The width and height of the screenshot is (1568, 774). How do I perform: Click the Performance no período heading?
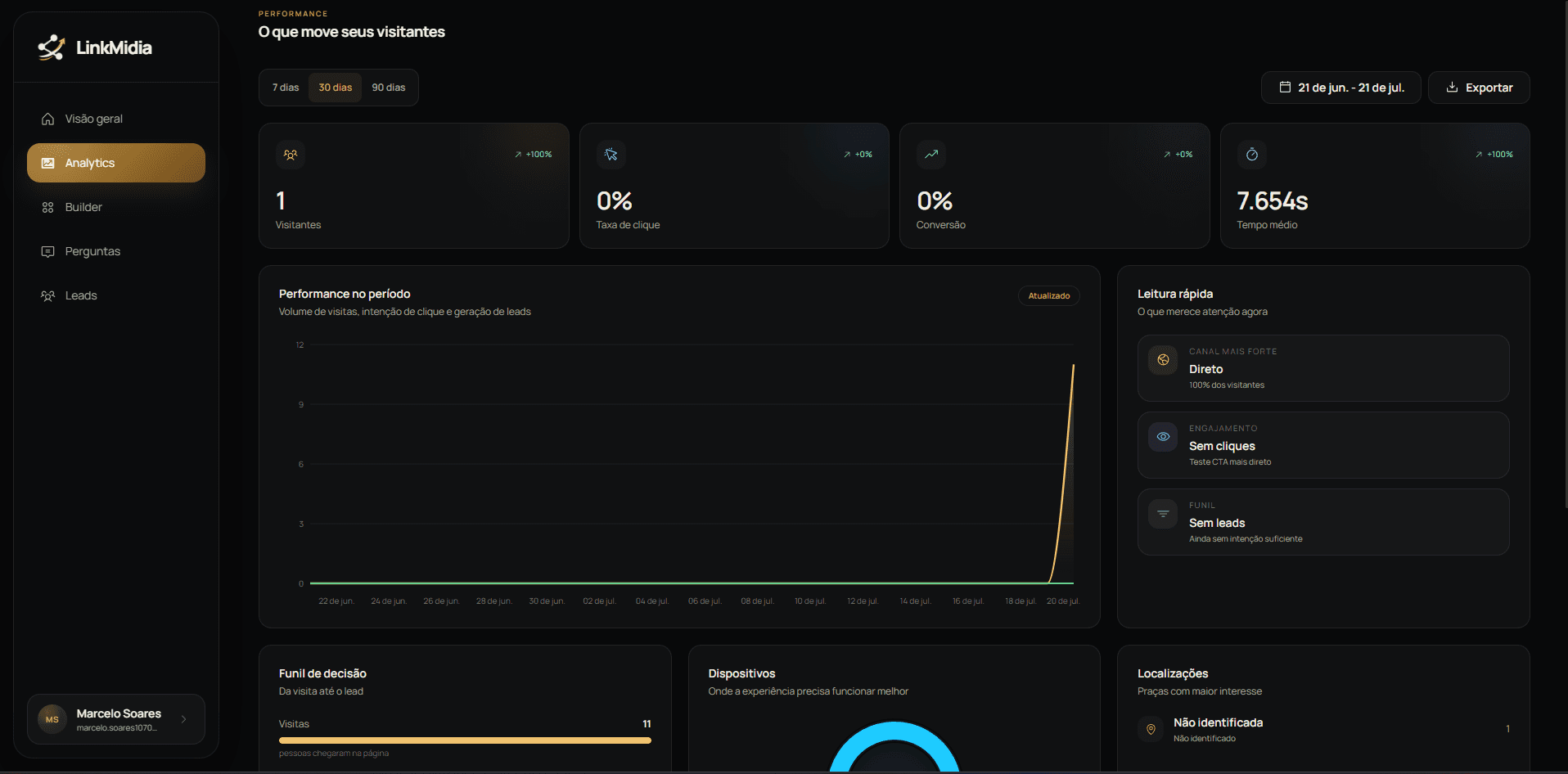[345, 294]
